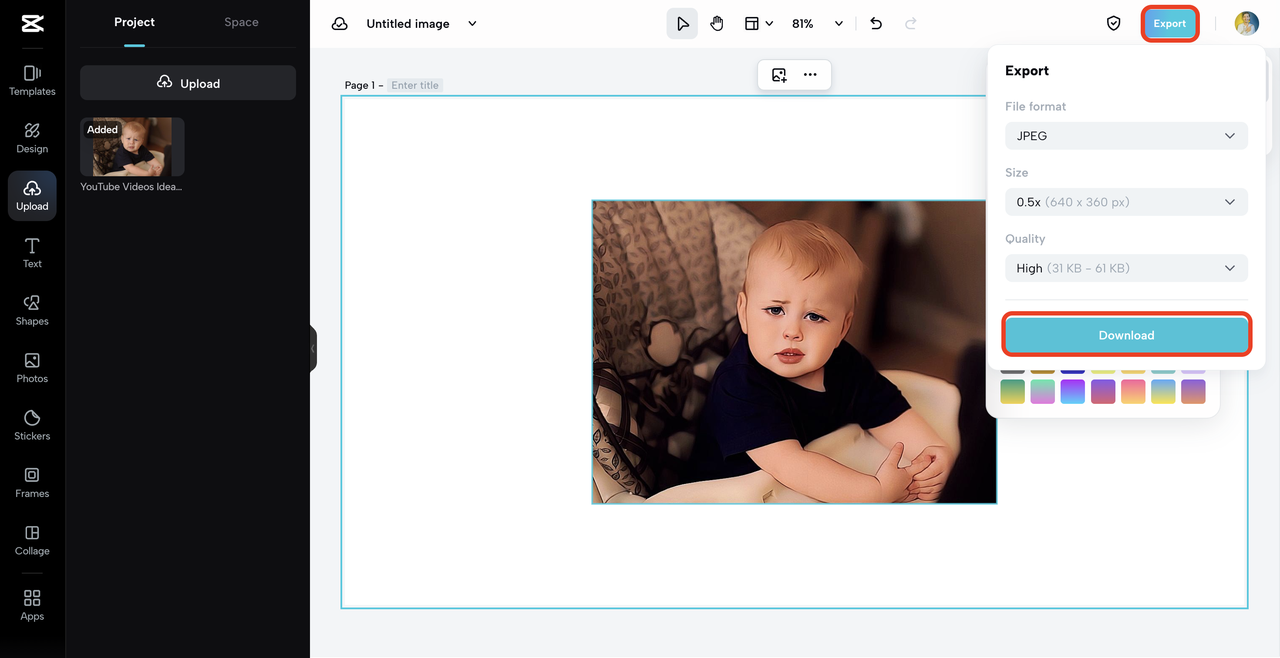This screenshot has width=1280, height=658.
Task: Open the Design sidebar panel
Action: [32, 138]
